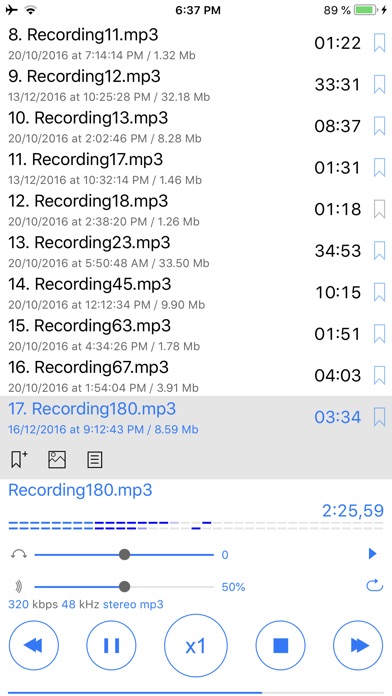Toggle bookmark for Recording18.mp3

point(379,209)
